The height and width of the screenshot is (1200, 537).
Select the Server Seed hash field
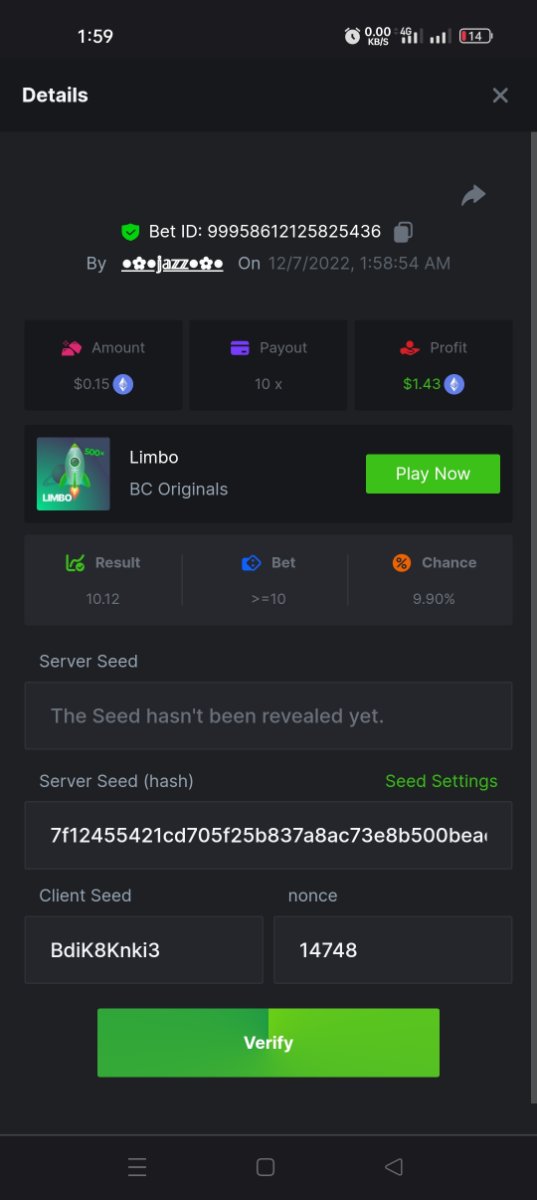click(268, 835)
